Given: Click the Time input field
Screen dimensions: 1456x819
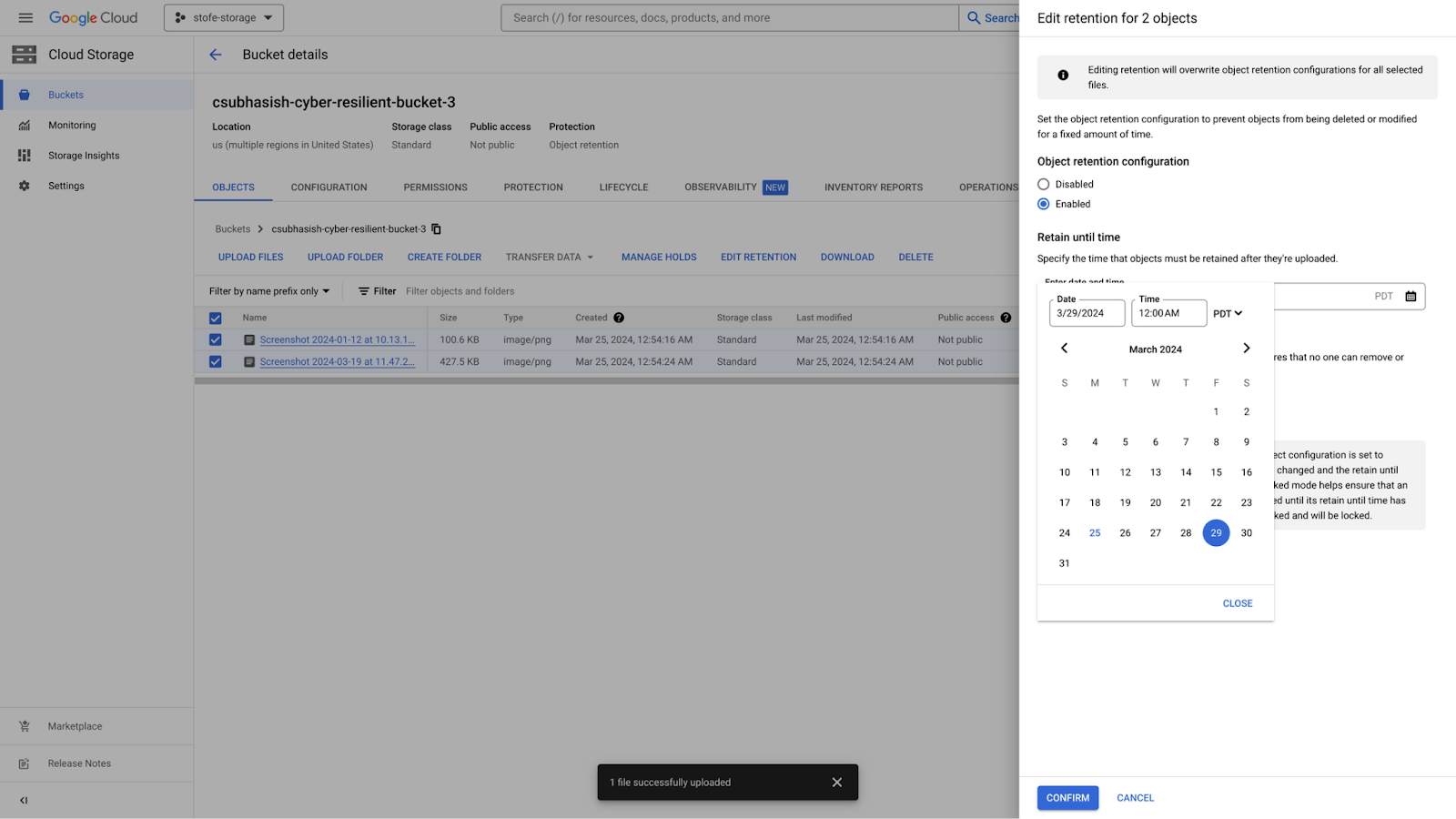Looking at the screenshot, I should pyautogui.click(x=1169, y=313).
